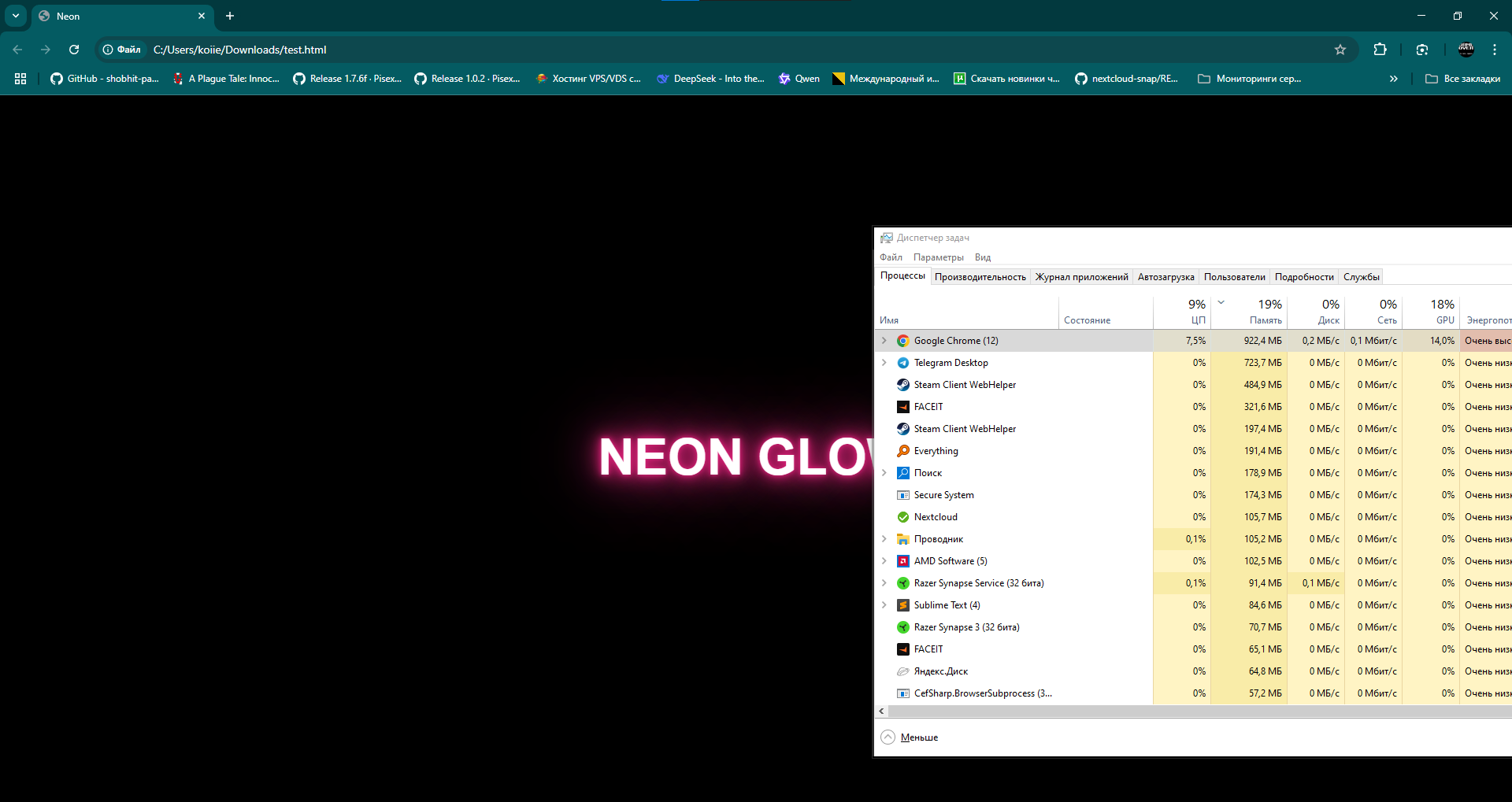
Task: Show hidden bookmarks via the overflow chevron
Action: click(x=1393, y=79)
